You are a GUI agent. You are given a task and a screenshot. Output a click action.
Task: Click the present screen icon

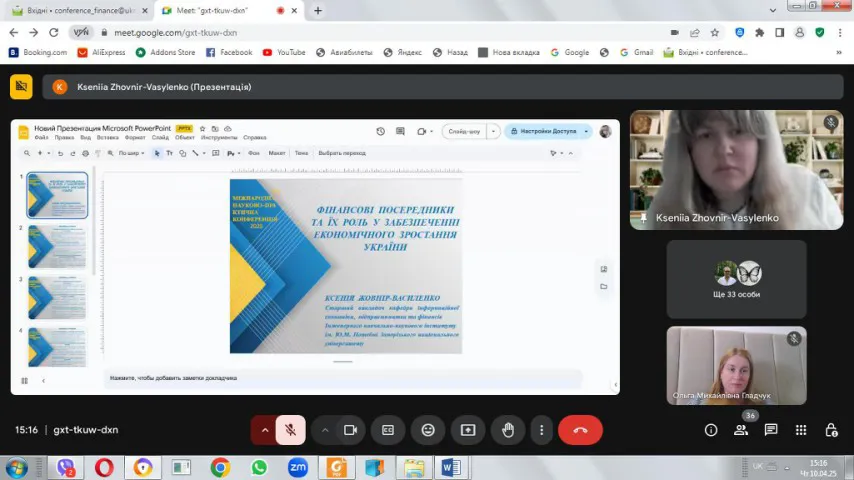468,430
